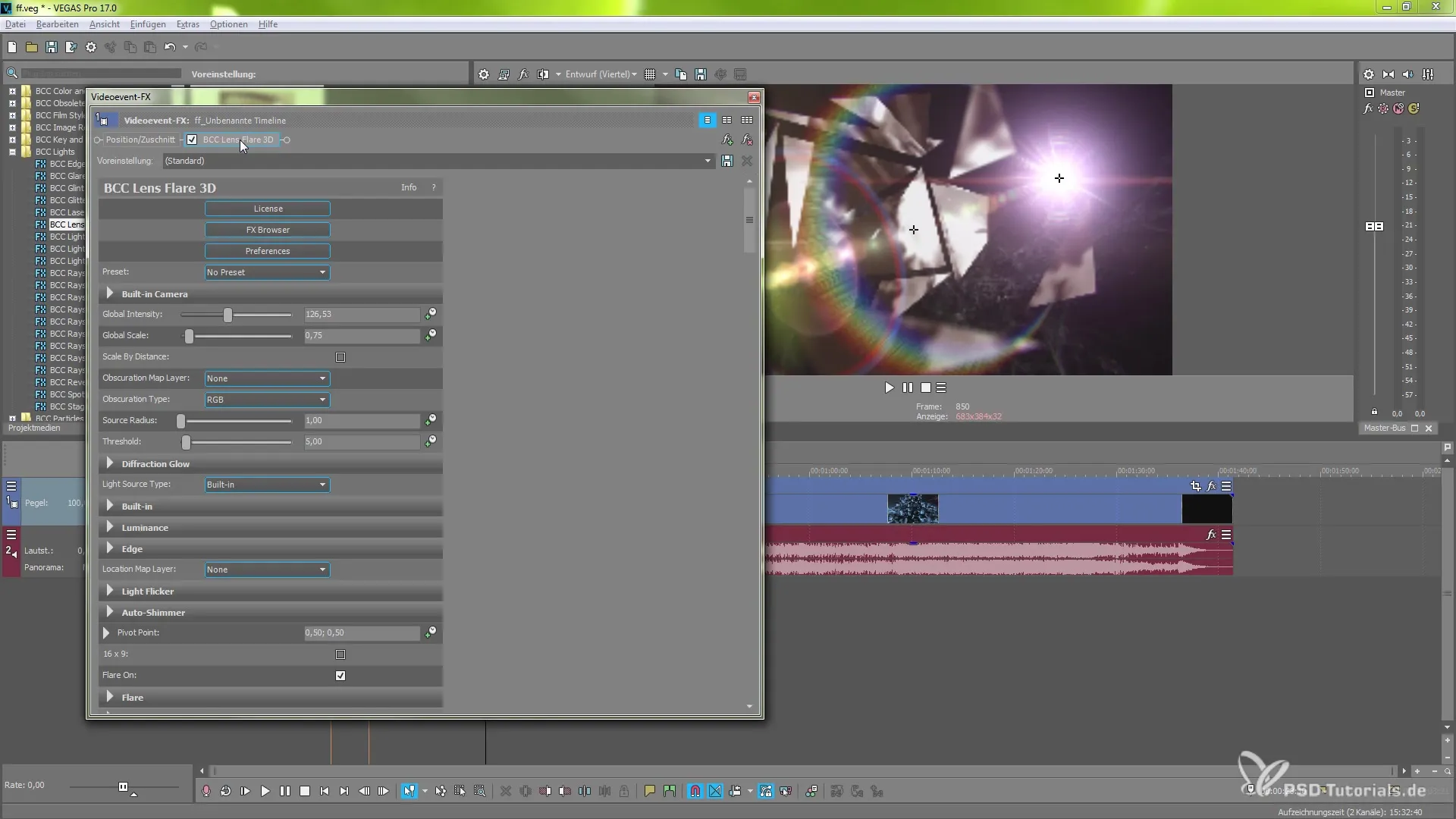Copy preview snapshot to clipboard
1456x819 pixels.
click(681, 74)
